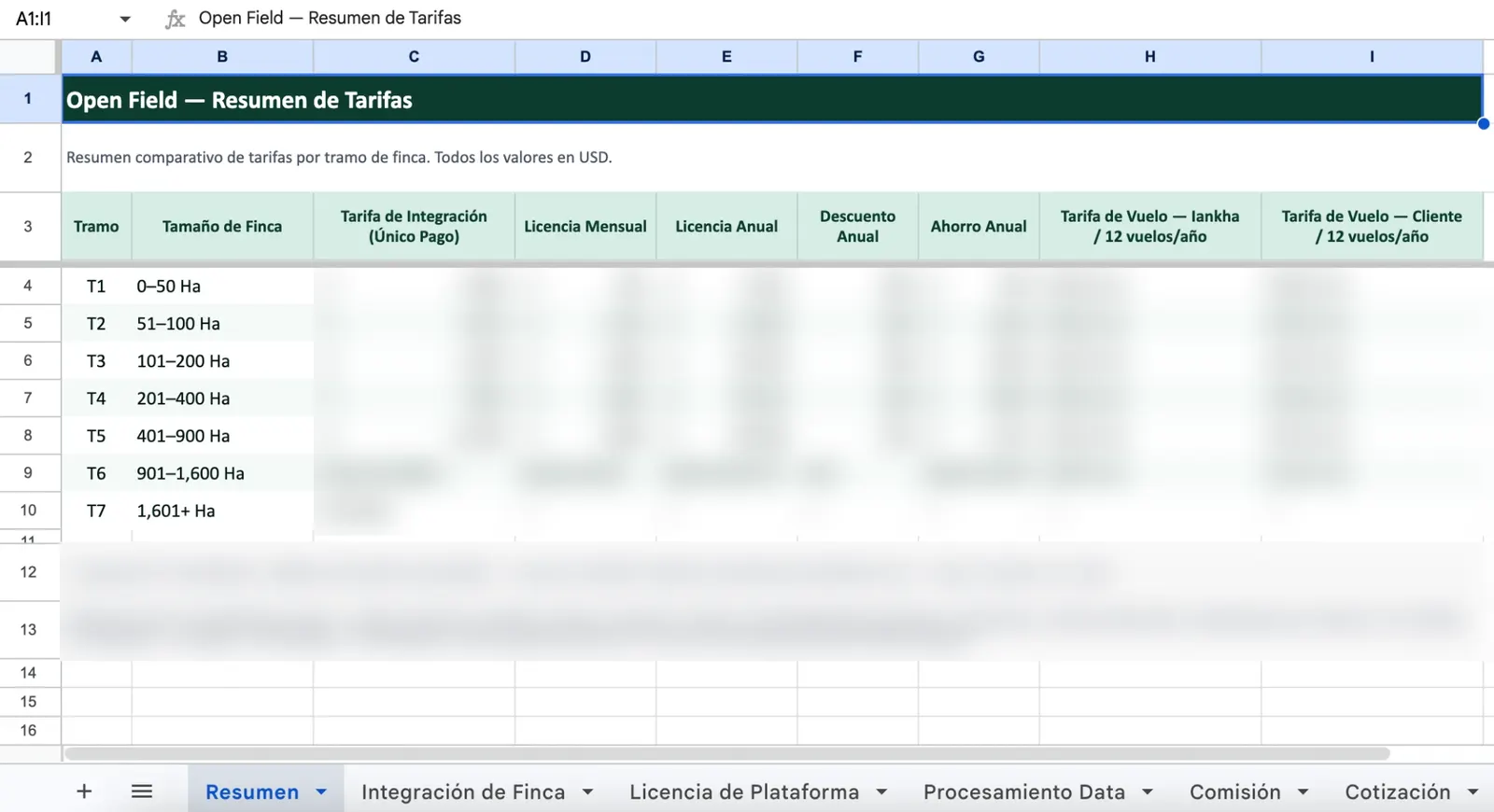
Task: Select column C header
Action: pyautogui.click(x=414, y=56)
